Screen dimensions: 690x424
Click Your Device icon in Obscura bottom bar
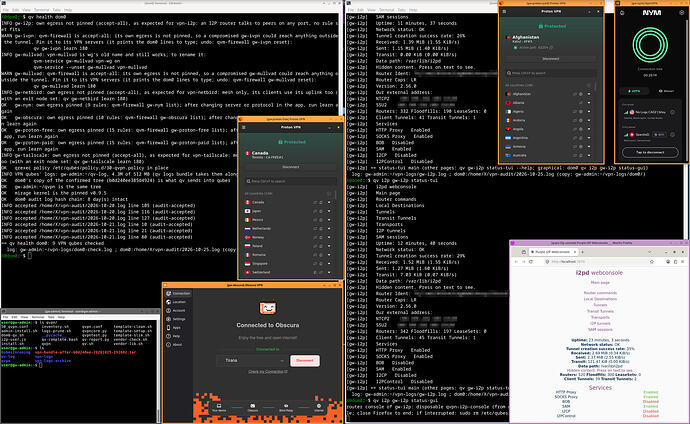tap(219, 407)
